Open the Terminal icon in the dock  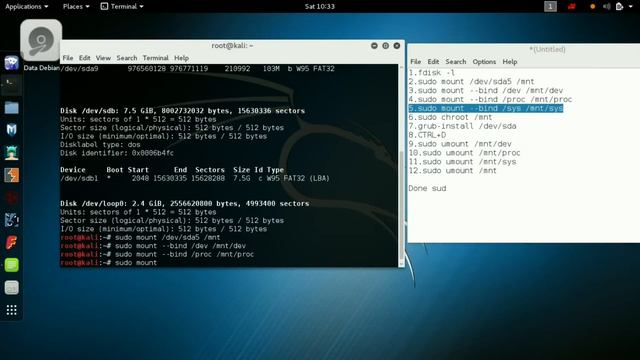point(11,84)
